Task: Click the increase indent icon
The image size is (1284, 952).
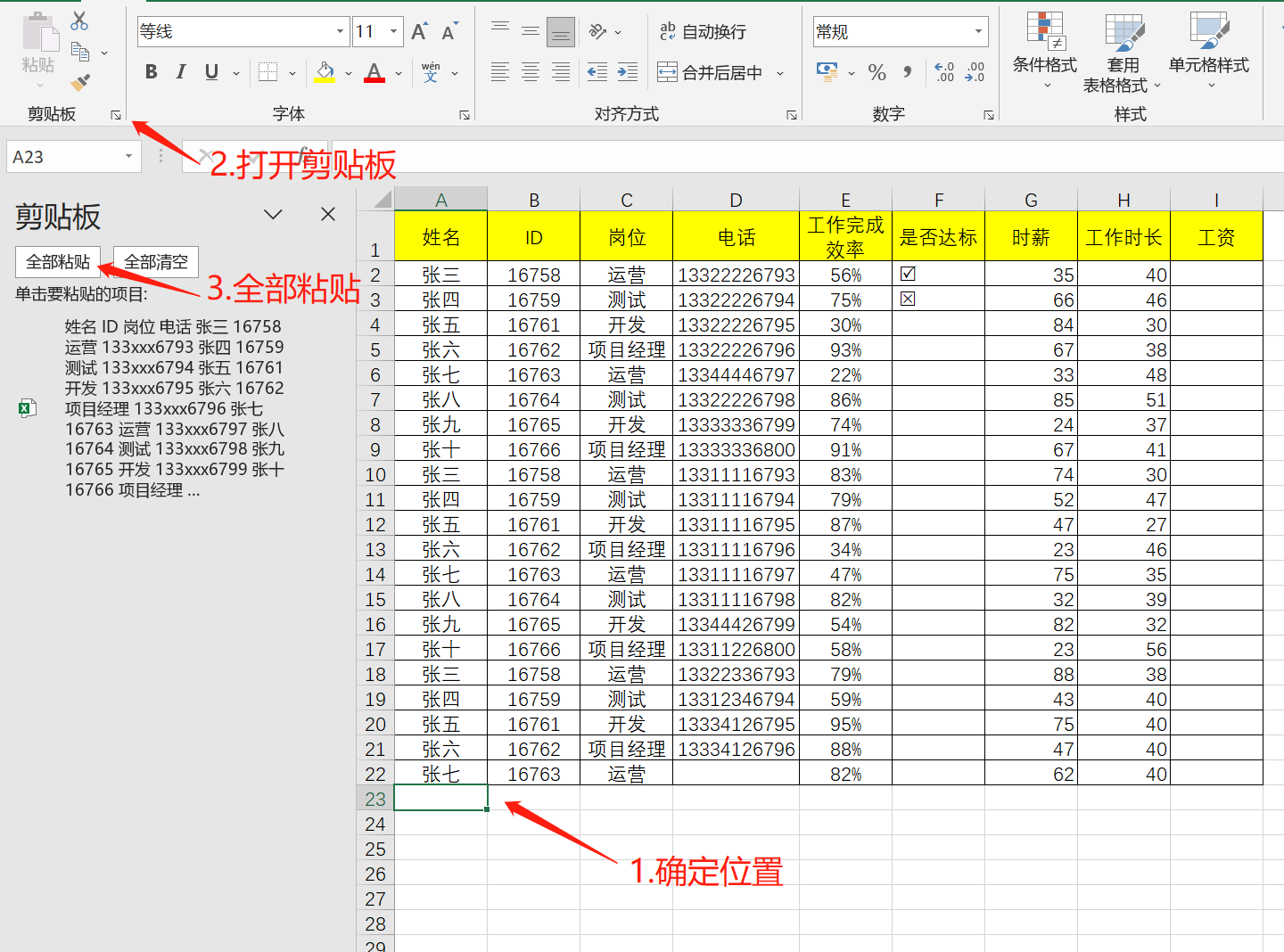Action: (628, 72)
